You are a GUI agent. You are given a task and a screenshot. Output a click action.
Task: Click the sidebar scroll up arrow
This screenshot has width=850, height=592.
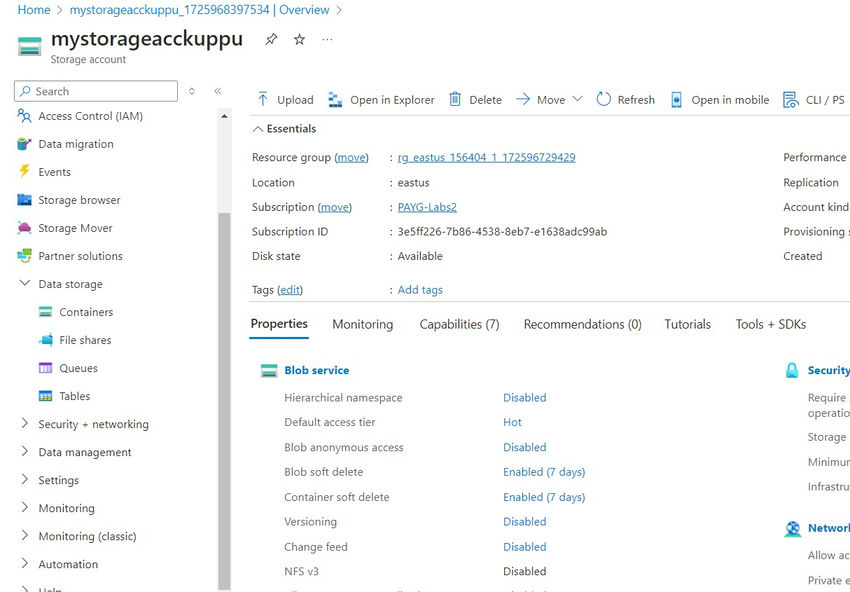224,116
